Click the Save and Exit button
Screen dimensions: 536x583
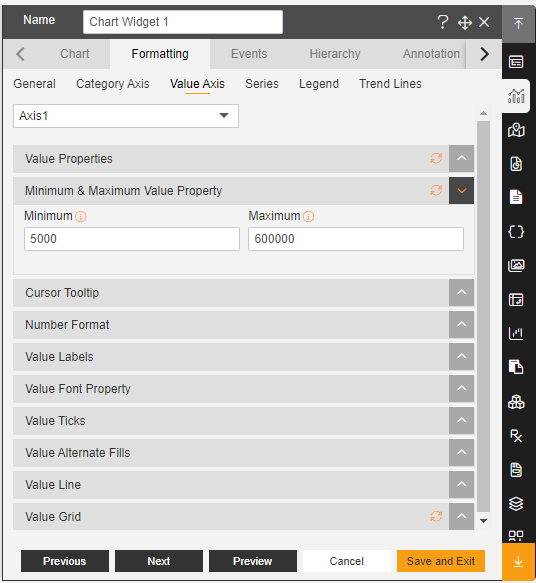pos(441,561)
